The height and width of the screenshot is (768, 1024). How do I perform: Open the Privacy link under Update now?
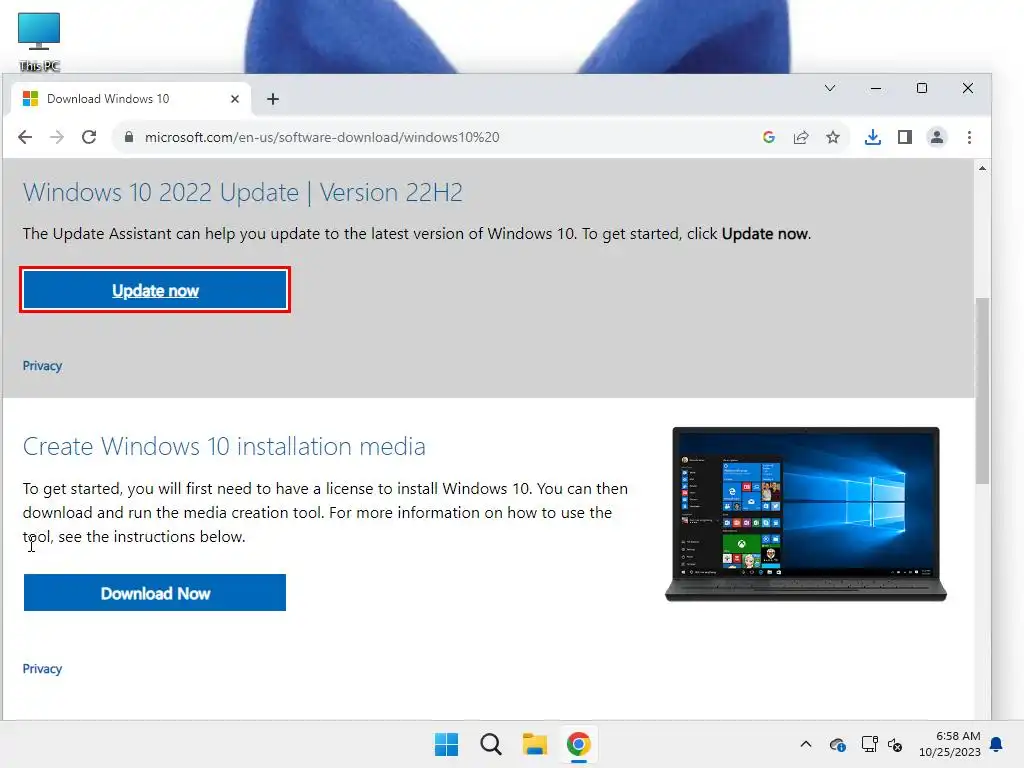point(42,366)
